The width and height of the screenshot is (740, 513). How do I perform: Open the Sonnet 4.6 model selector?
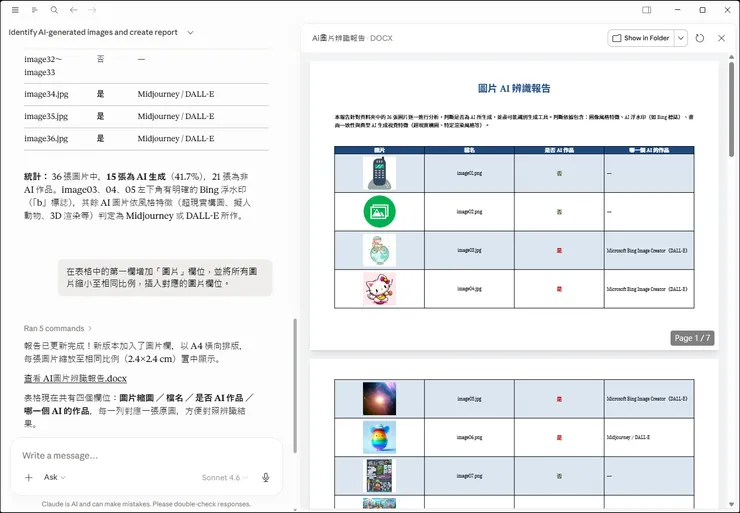tap(224, 478)
